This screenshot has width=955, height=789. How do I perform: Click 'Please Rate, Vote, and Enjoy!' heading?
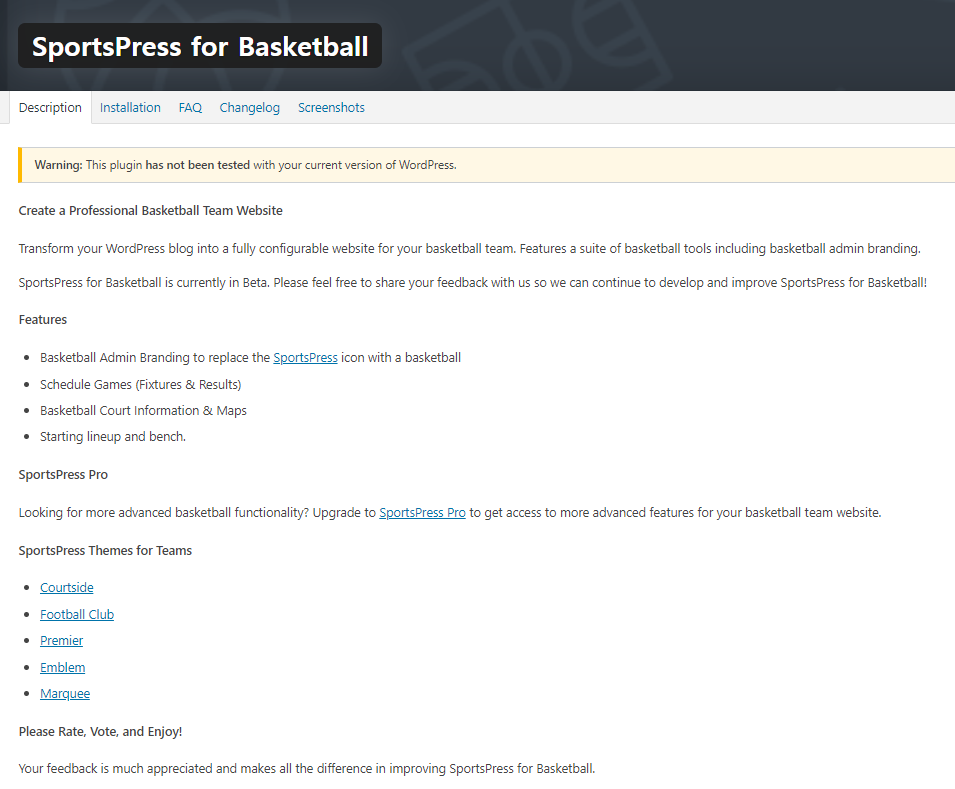[100, 732]
